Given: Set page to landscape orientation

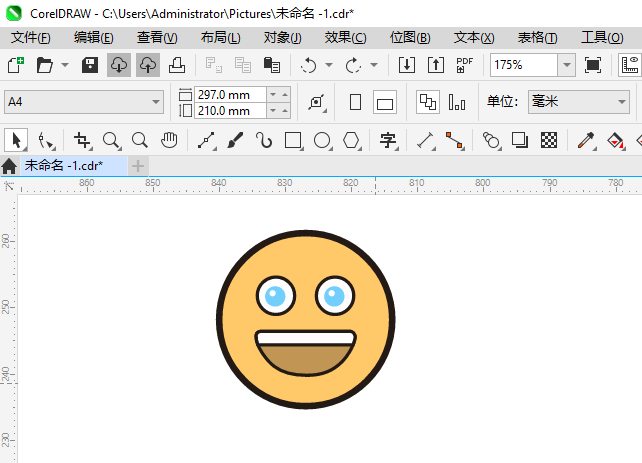Looking at the screenshot, I should 385,102.
